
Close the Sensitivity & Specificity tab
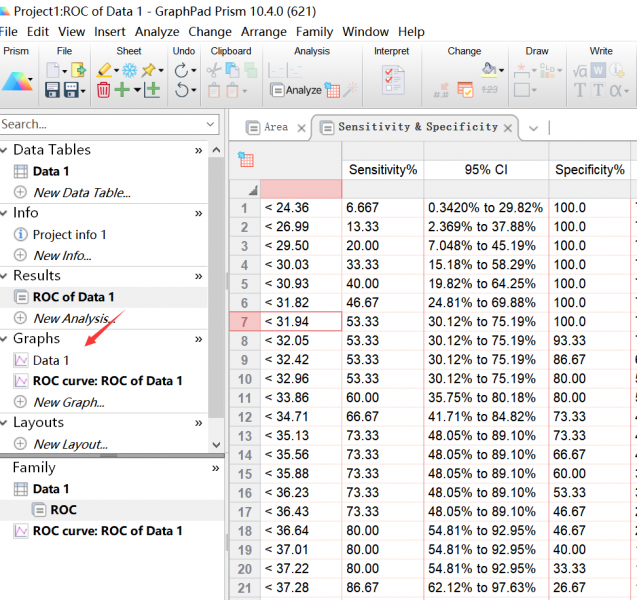(507, 128)
